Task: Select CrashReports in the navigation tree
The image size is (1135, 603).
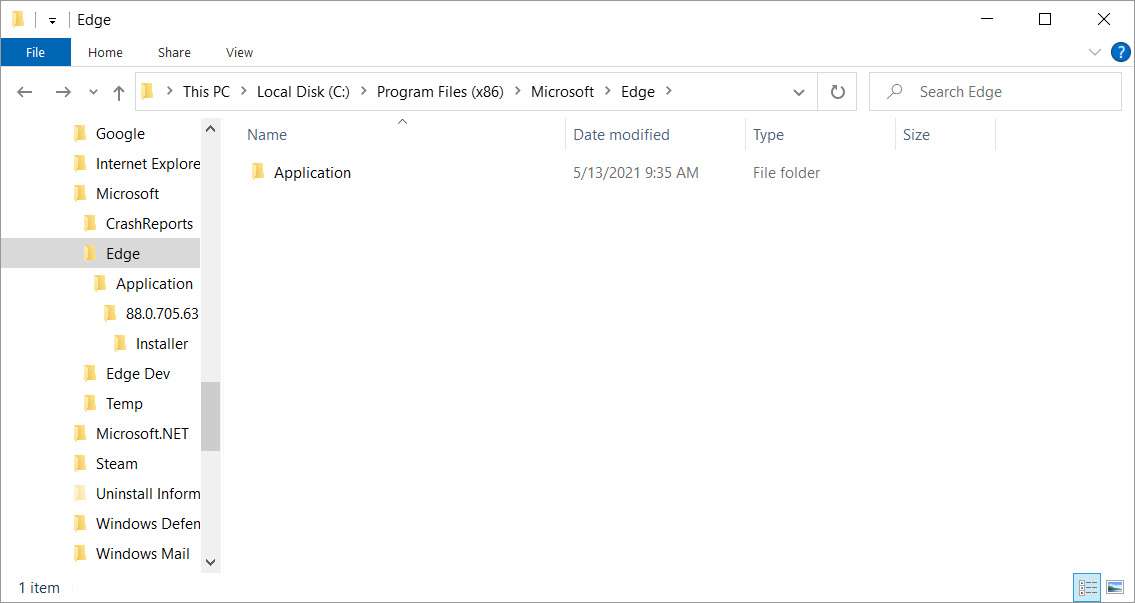Action: [x=149, y=224]
